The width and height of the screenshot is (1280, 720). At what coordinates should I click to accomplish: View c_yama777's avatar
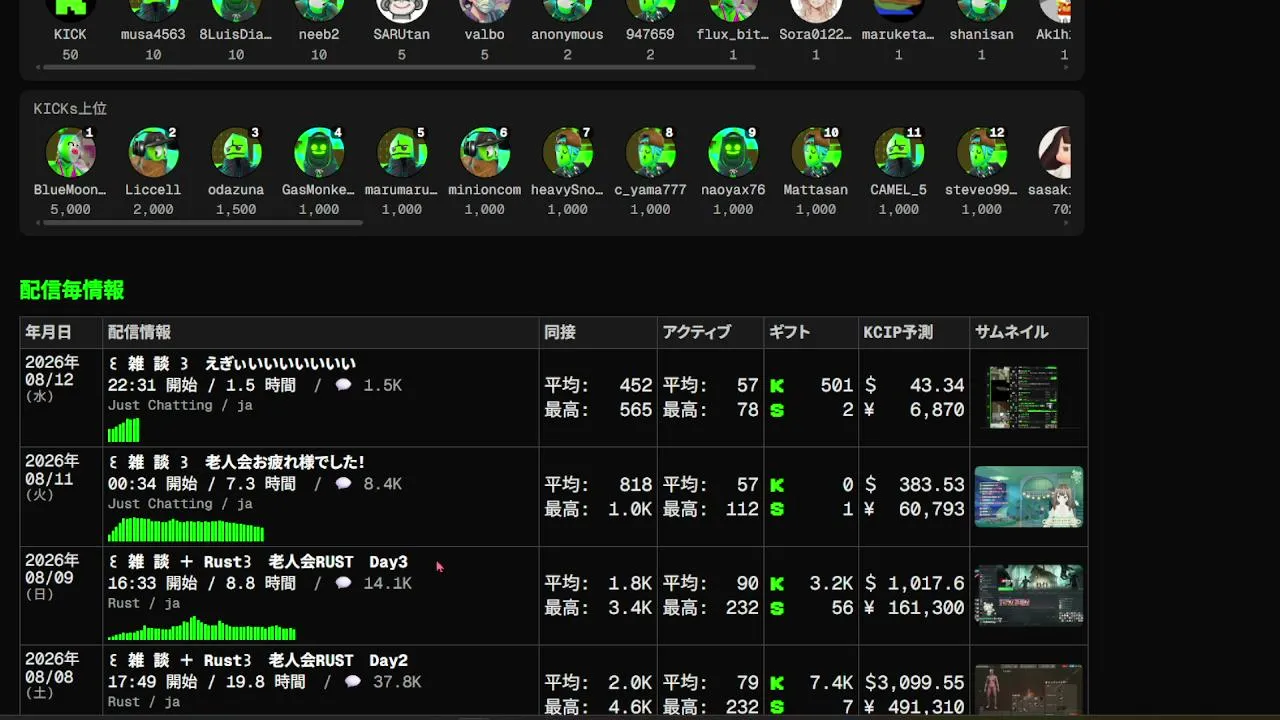point(650,153)
